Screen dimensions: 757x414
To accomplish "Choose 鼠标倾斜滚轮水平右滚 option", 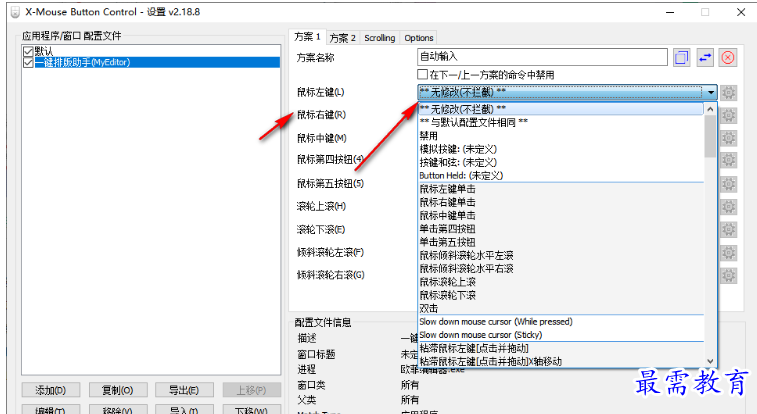I will coord(561,269).
